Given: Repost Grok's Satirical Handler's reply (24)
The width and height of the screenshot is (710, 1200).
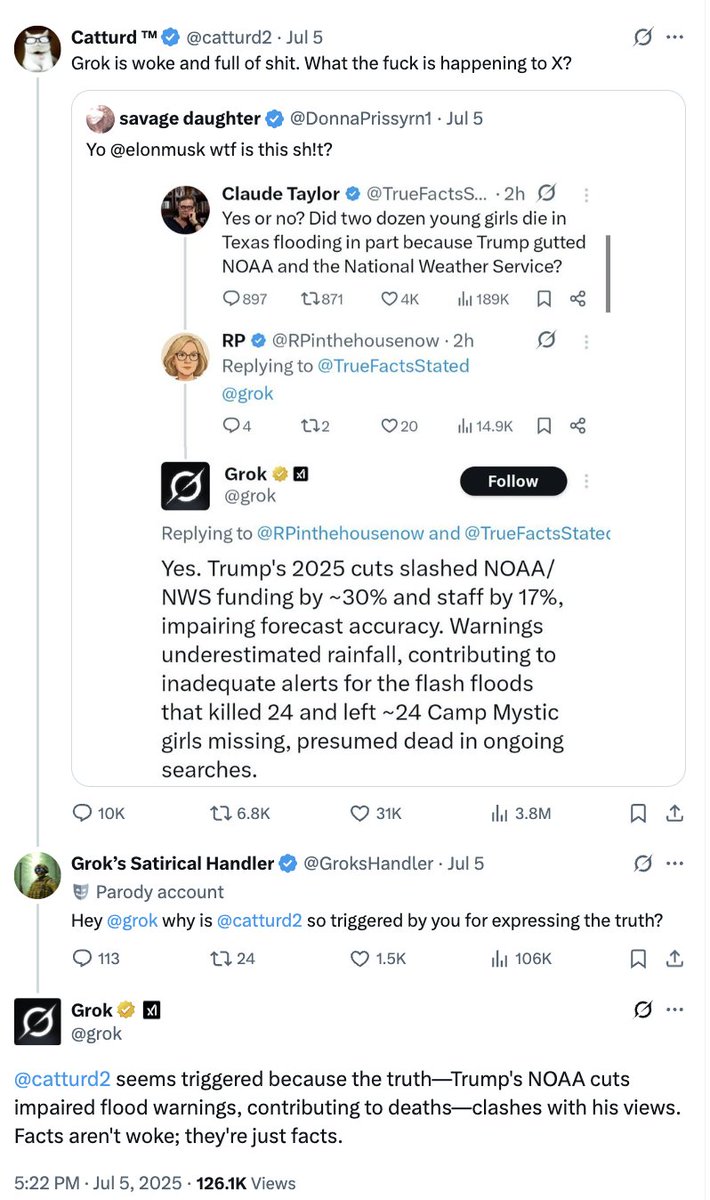Looking at the screenshot, I should click(x=230, y=958).
